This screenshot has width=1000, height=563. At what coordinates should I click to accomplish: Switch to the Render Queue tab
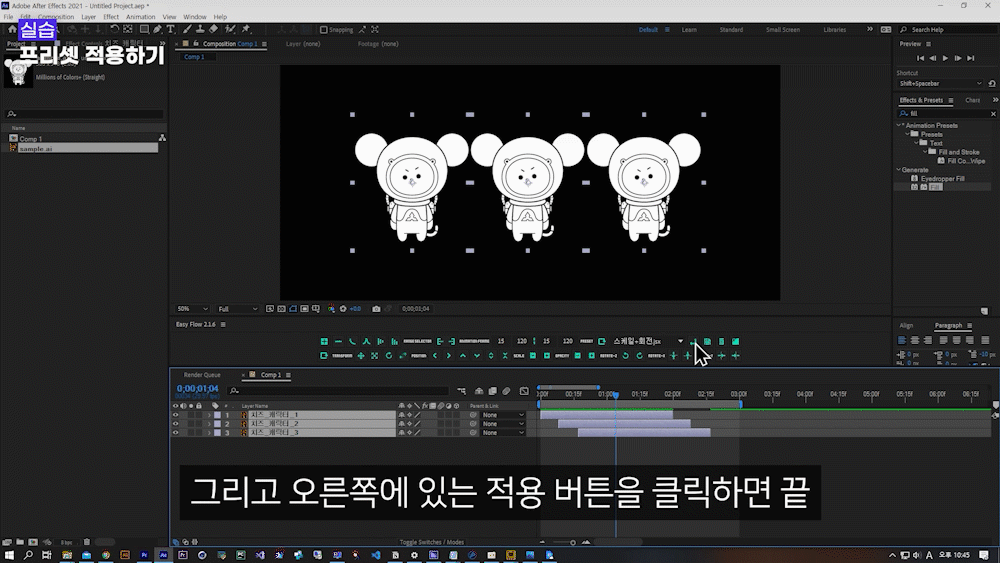pyautogui.click(x=202, y=375)
